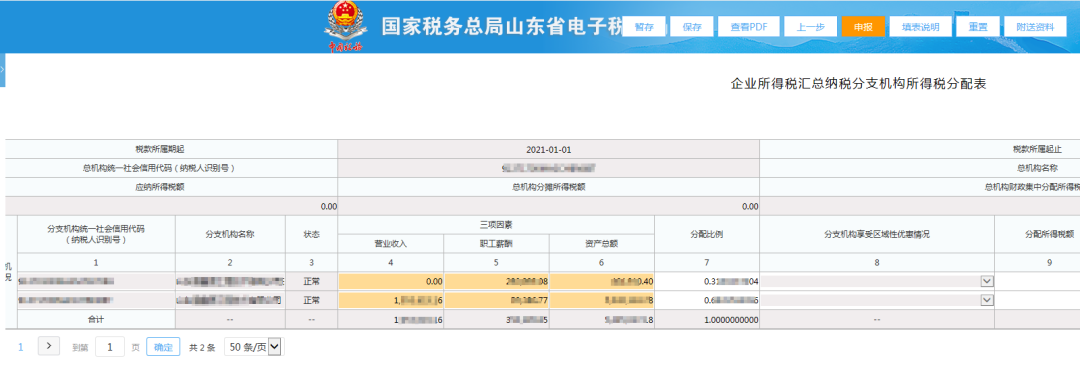Edit first row 资产总额 cell
This screenshot has width=1080, height=381.
[602, 281]
